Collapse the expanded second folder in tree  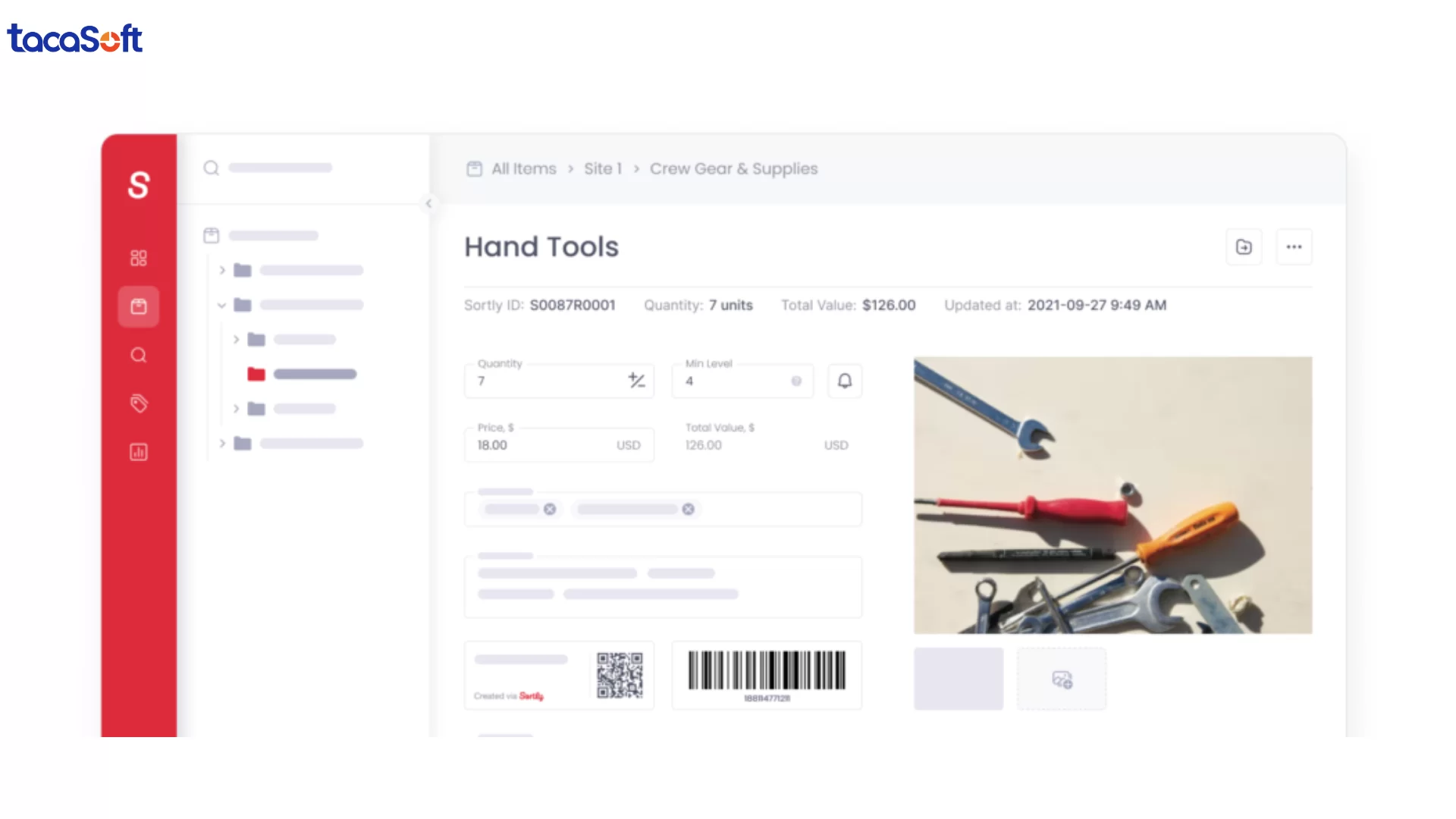pyautogui.click(x=221, y=305)
